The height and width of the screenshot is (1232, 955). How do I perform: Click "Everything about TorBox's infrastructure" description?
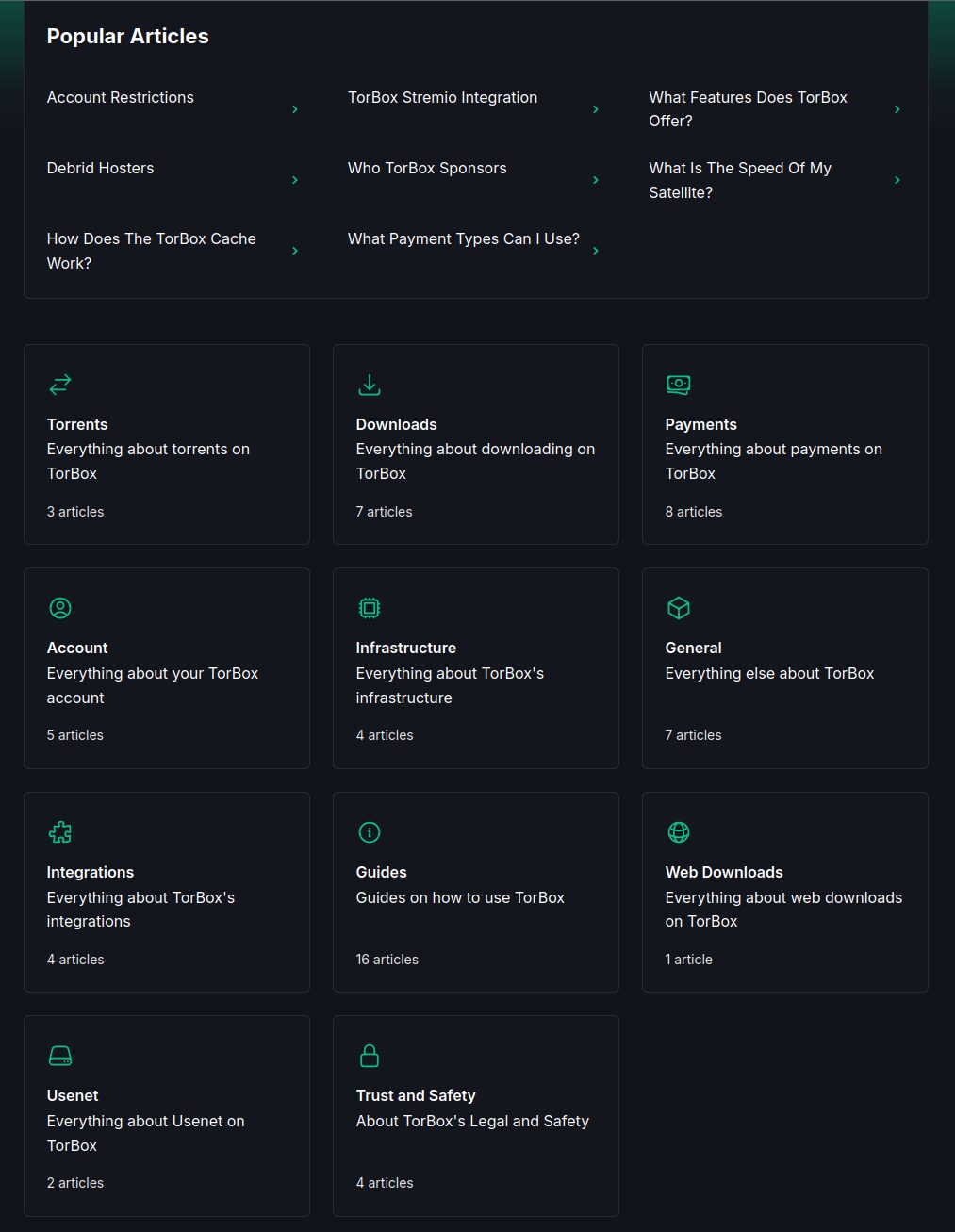pyautogui.click(x=451, y=685)
